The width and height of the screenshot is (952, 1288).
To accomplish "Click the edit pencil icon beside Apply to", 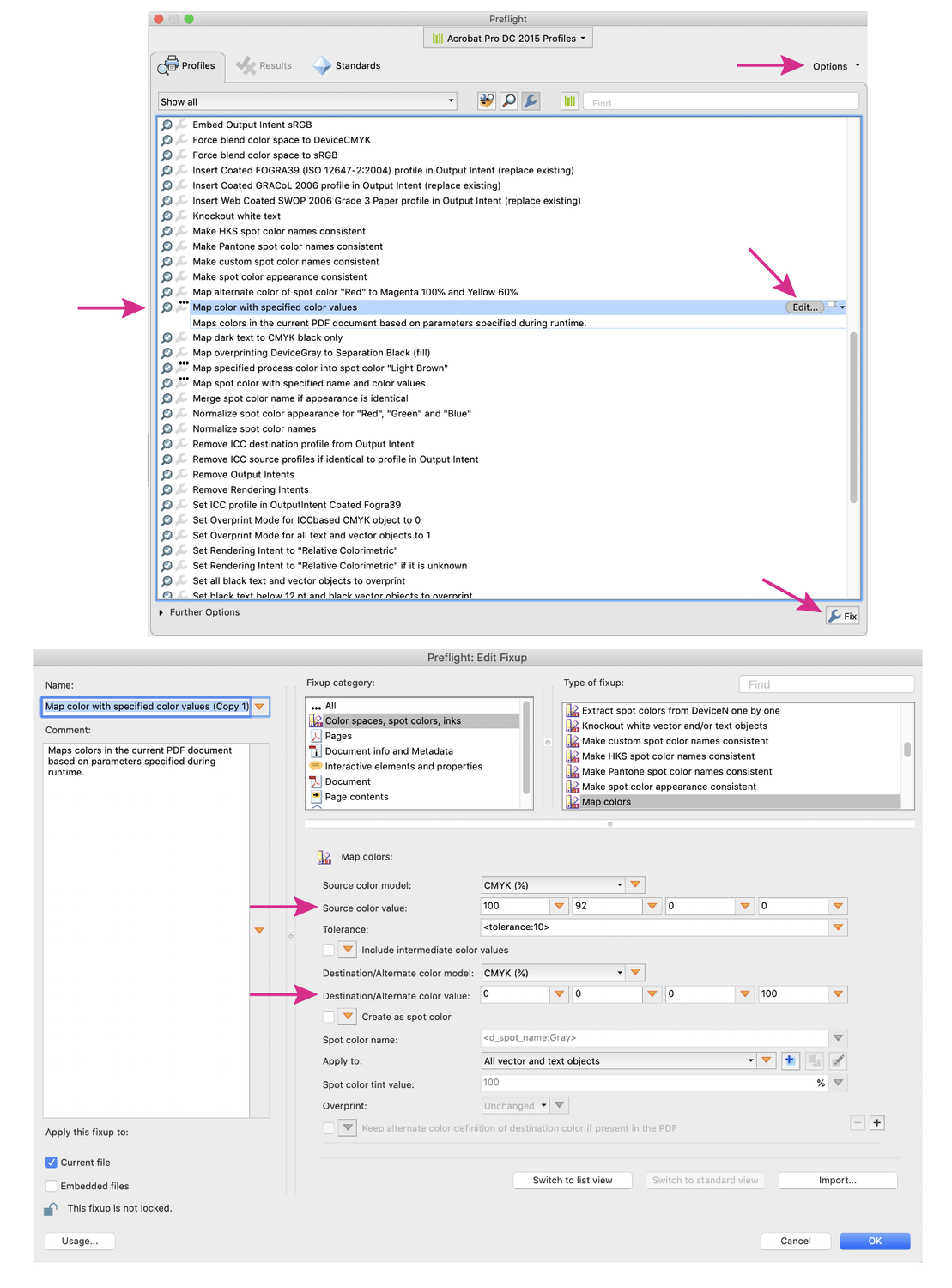I will point(839,1061).
